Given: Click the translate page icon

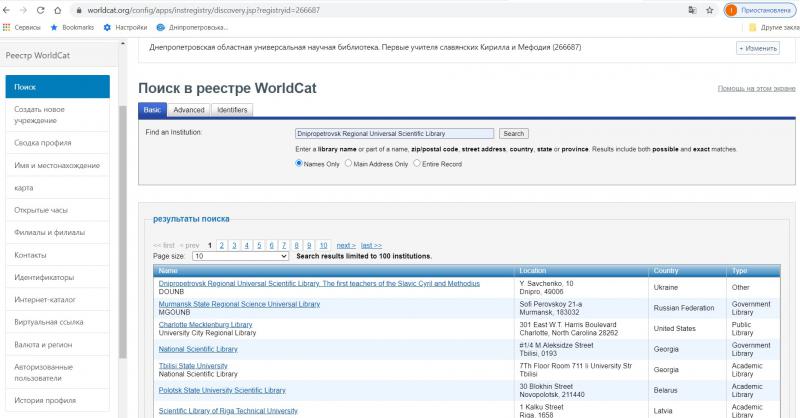Looking at the screenshot, I should [692, 10].
